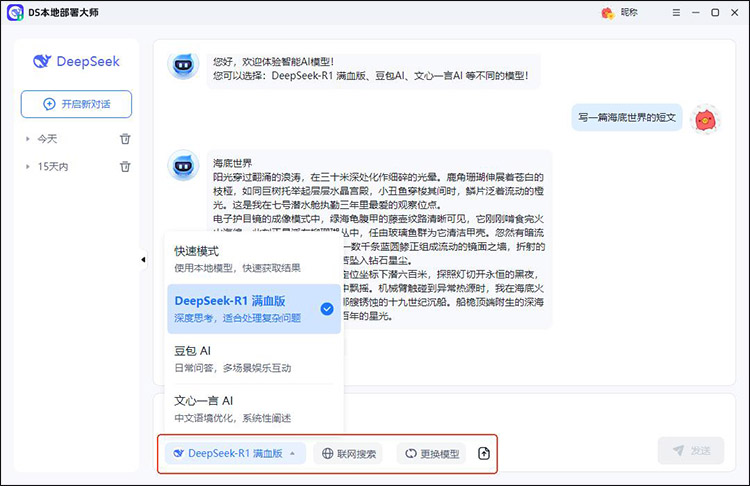Select DeepSeek-R1 满血版 in model list

(254, 309)
